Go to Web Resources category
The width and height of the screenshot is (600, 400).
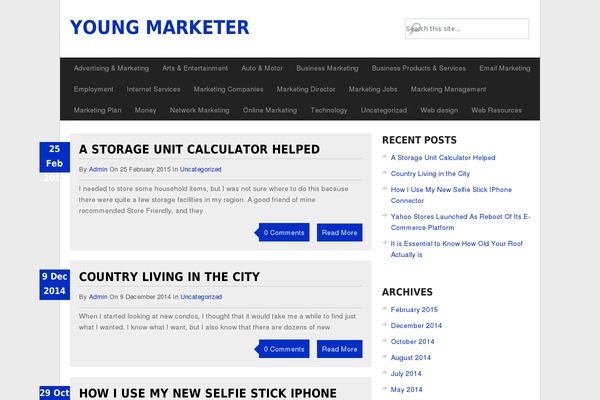click(x=496, y=110)
